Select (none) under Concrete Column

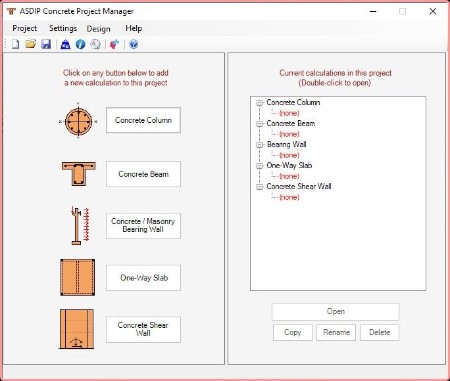click(289, 113)
